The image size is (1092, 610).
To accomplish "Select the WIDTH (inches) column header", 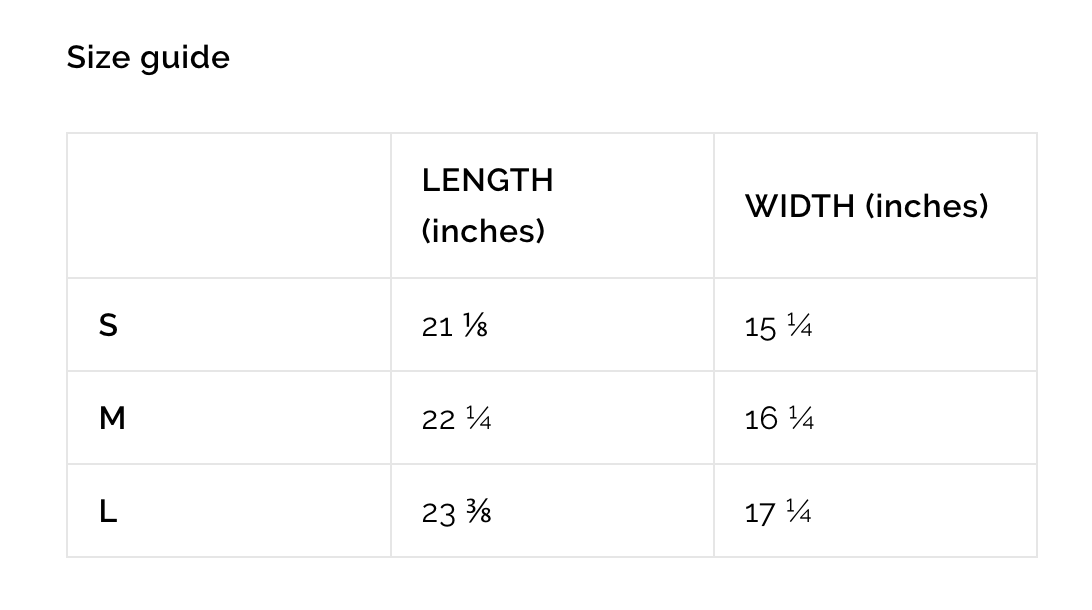I will pyautogui.click(x=866, y=206).
